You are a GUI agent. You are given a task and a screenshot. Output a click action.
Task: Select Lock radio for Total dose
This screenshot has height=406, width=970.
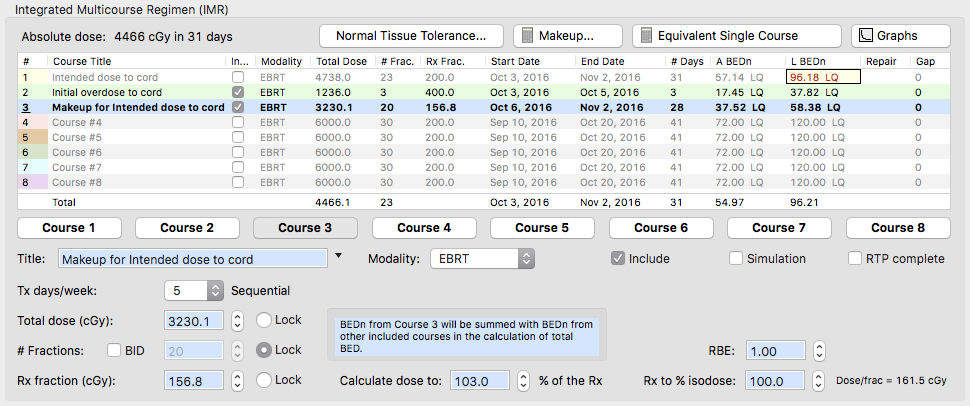[x=264, y=321]
